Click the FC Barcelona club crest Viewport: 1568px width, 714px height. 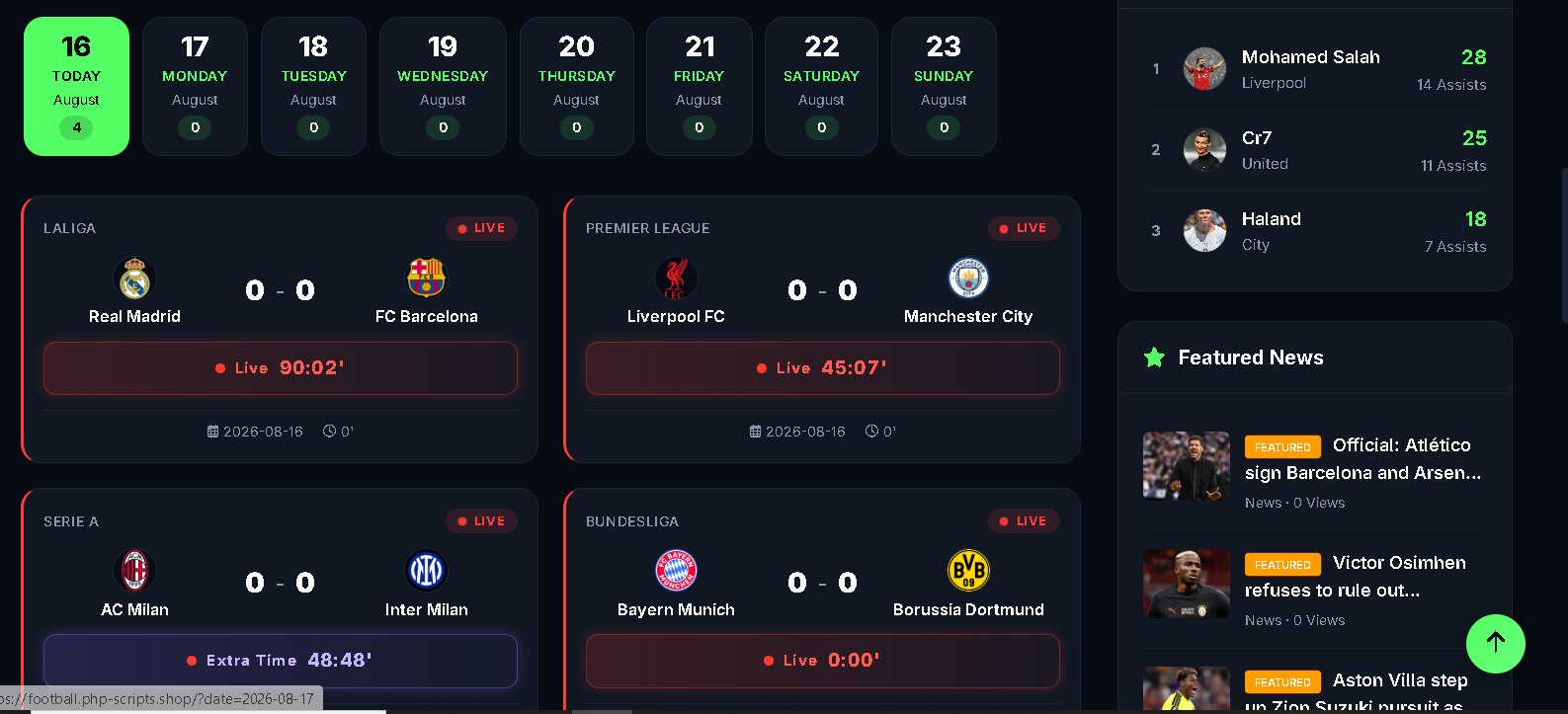(426, 278)
